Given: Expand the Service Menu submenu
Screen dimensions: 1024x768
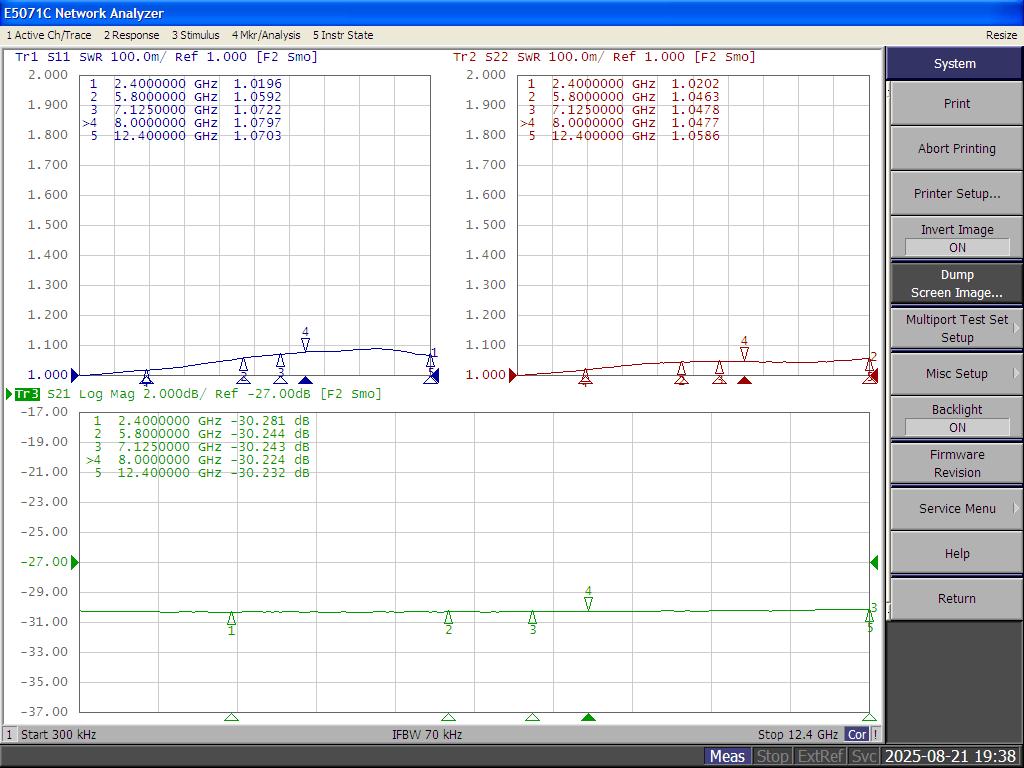Looking at the screenshot, I should coord(956,508).
